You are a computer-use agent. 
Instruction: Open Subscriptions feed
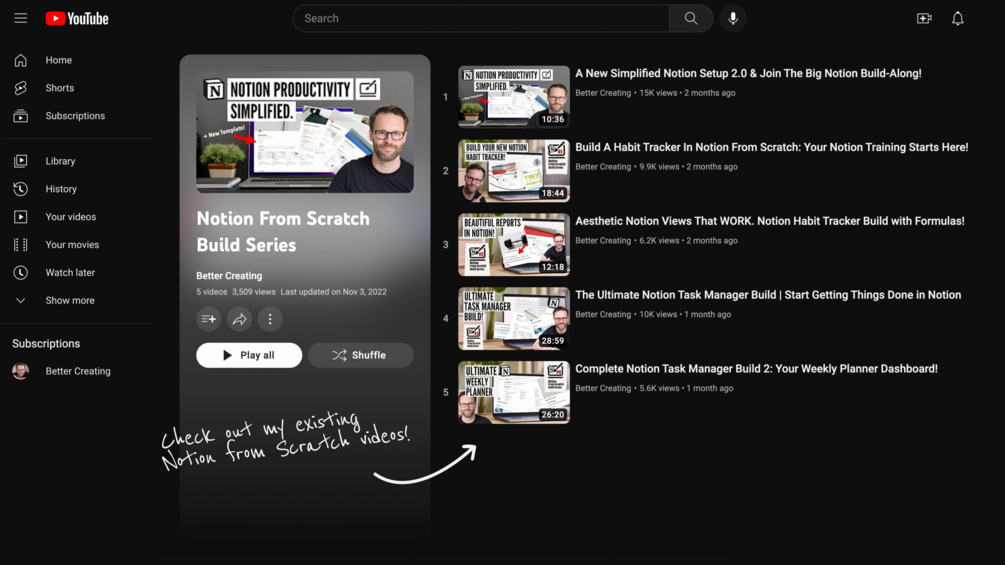tap(75, 116)
